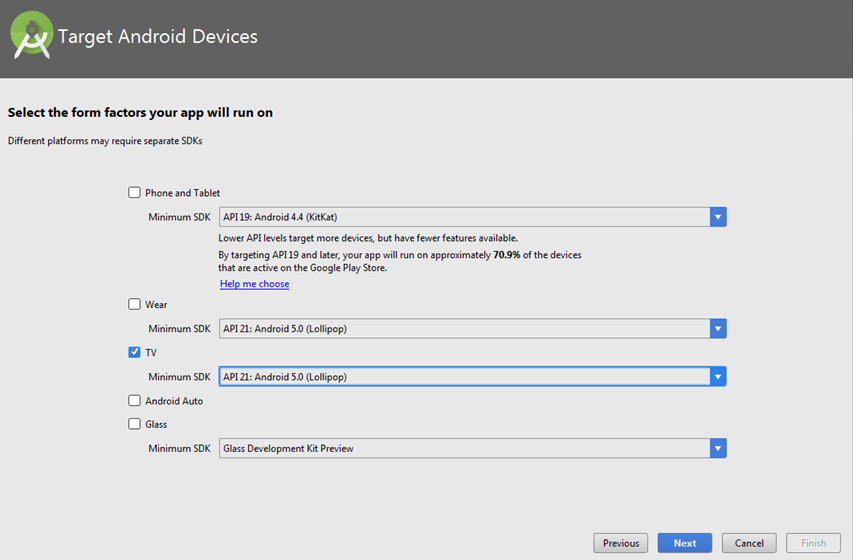This screenshot has height=560, width=853.
Task: Open the Glass Development Kit Preview field
Action: (x=463, y=449)
